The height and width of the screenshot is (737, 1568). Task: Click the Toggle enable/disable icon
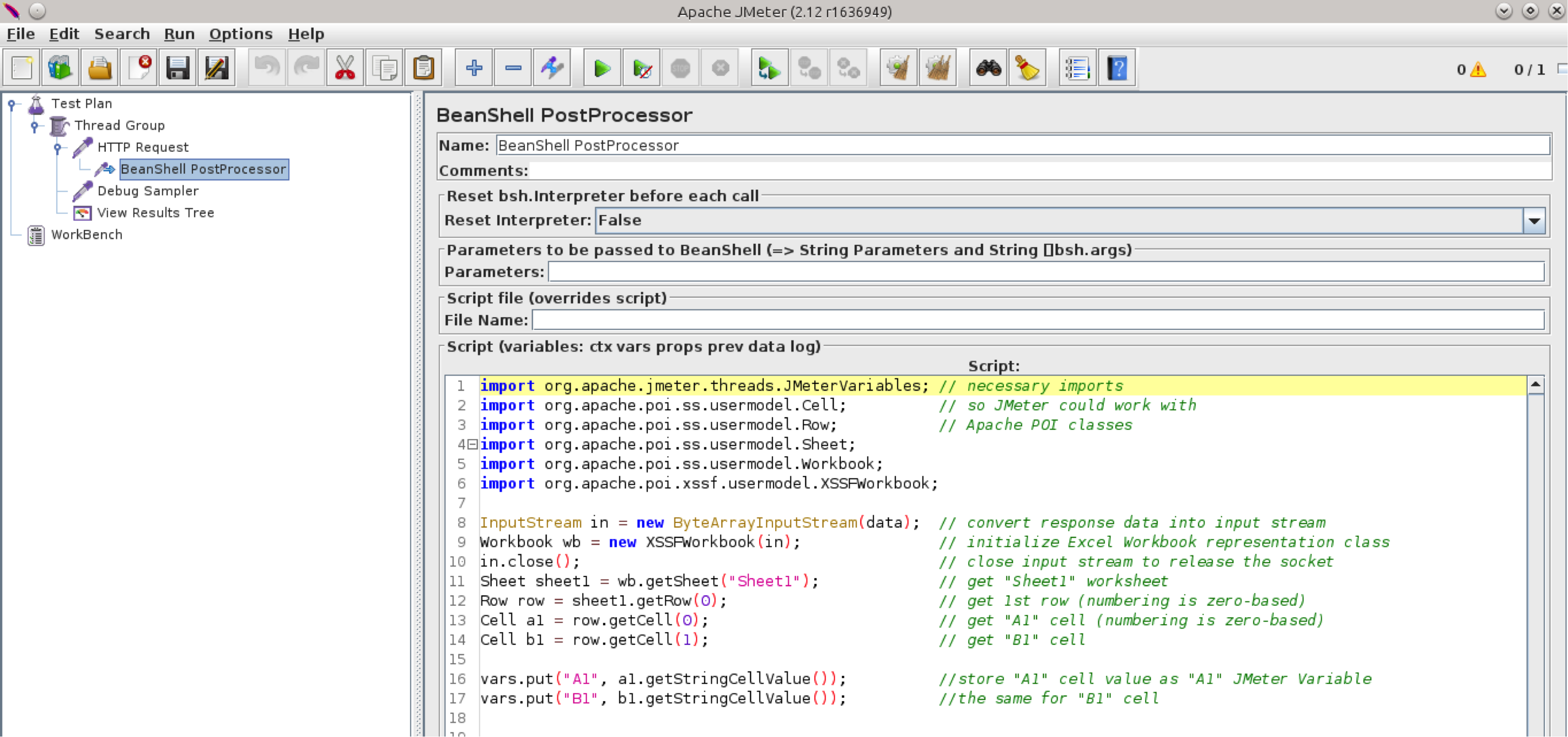[x=552, y=68]
